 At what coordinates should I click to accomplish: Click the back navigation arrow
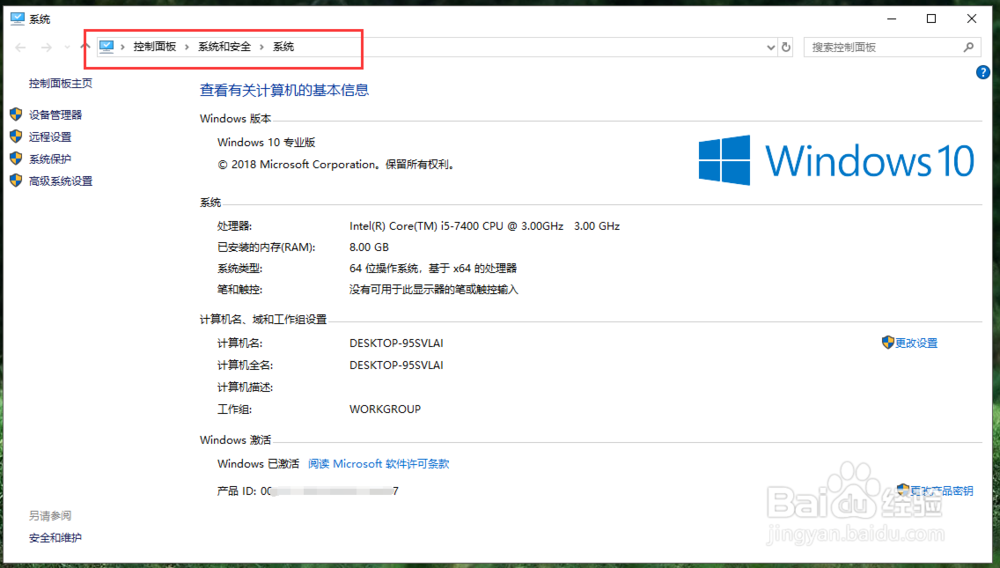[x=20, y=47]
